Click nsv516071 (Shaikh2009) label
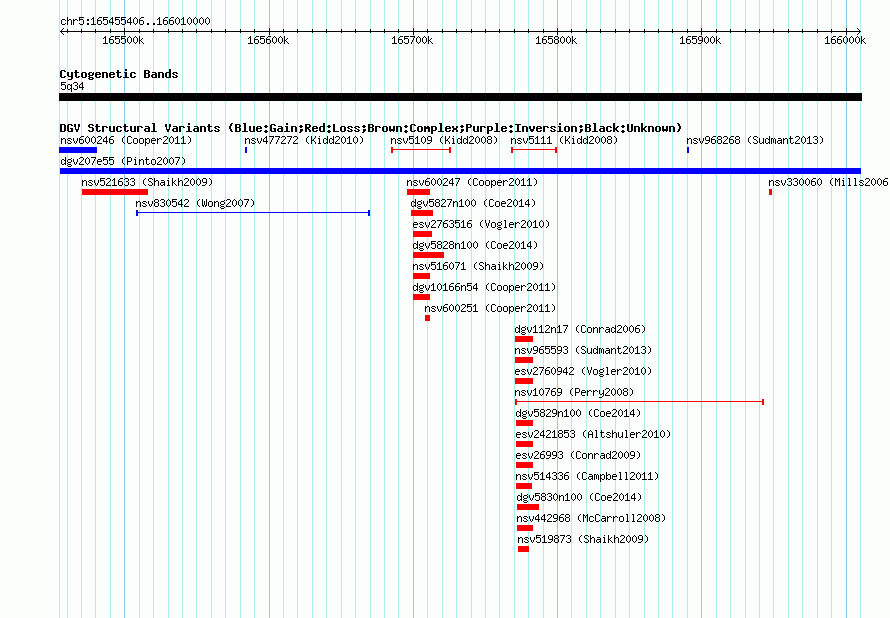 coord(478,266)
